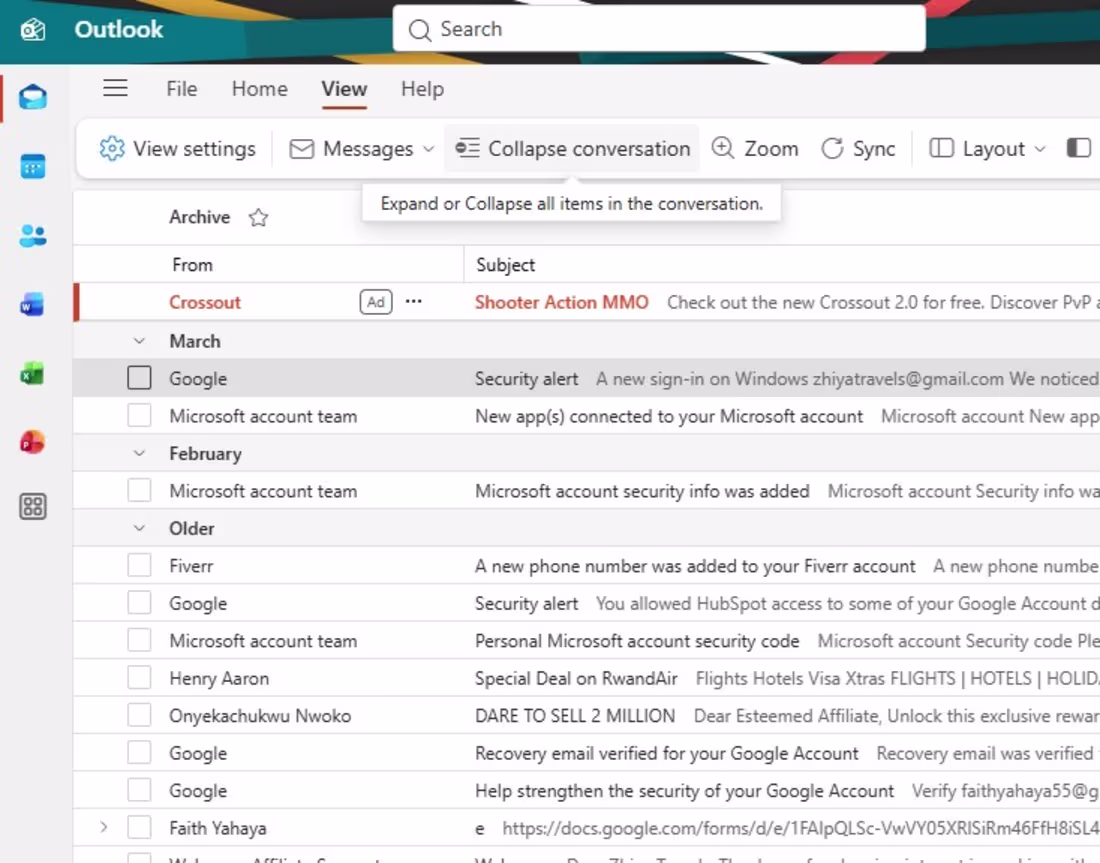Image resolution: width=1100 pixels, height=863 pixels.
Task: Open Special Deal on RwandAir email
Action: click(x=586, y=678)
